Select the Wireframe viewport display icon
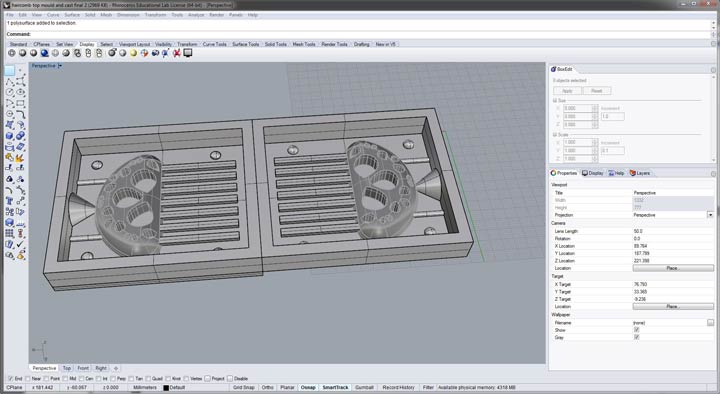Screen dimensions: 720x394 pos(11,53)
